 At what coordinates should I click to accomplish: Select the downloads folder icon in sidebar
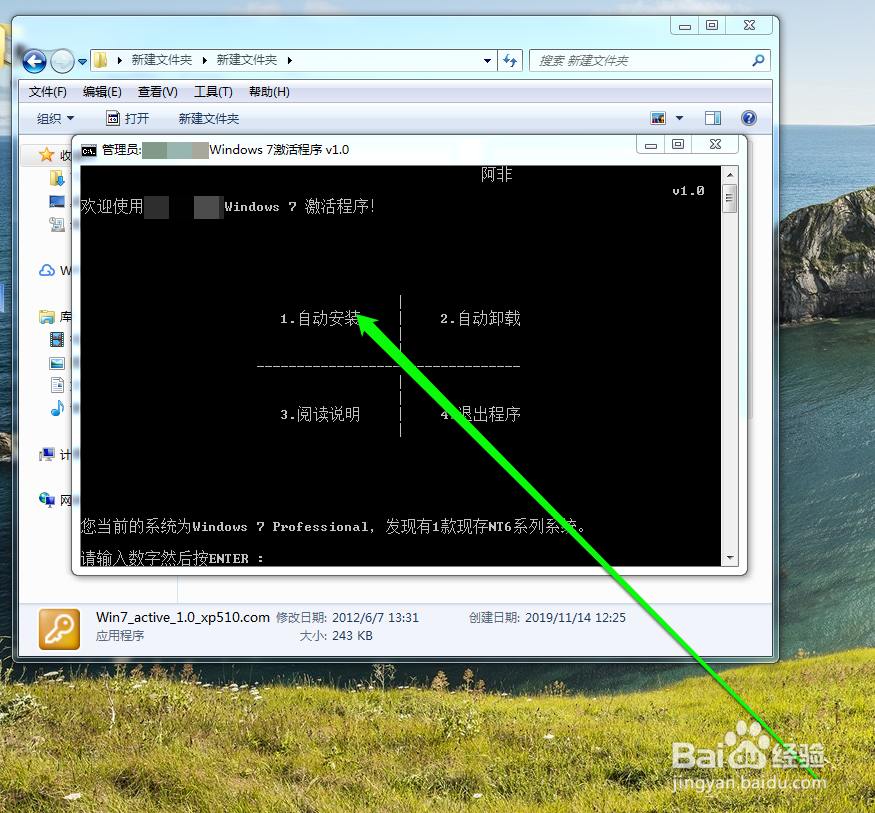[x=57, y=178]
